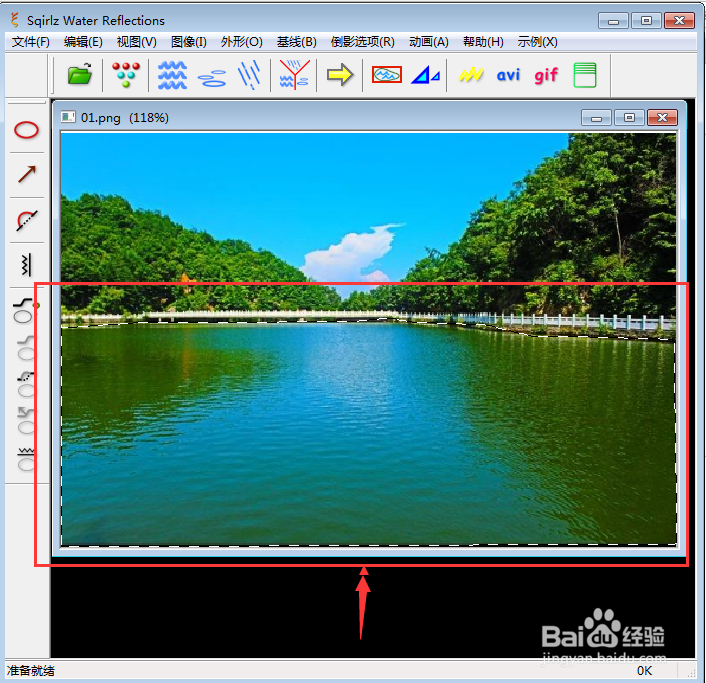706x683 pixels.
Task: Click the white cloud in the image
Action: click(x=352, y=252)
